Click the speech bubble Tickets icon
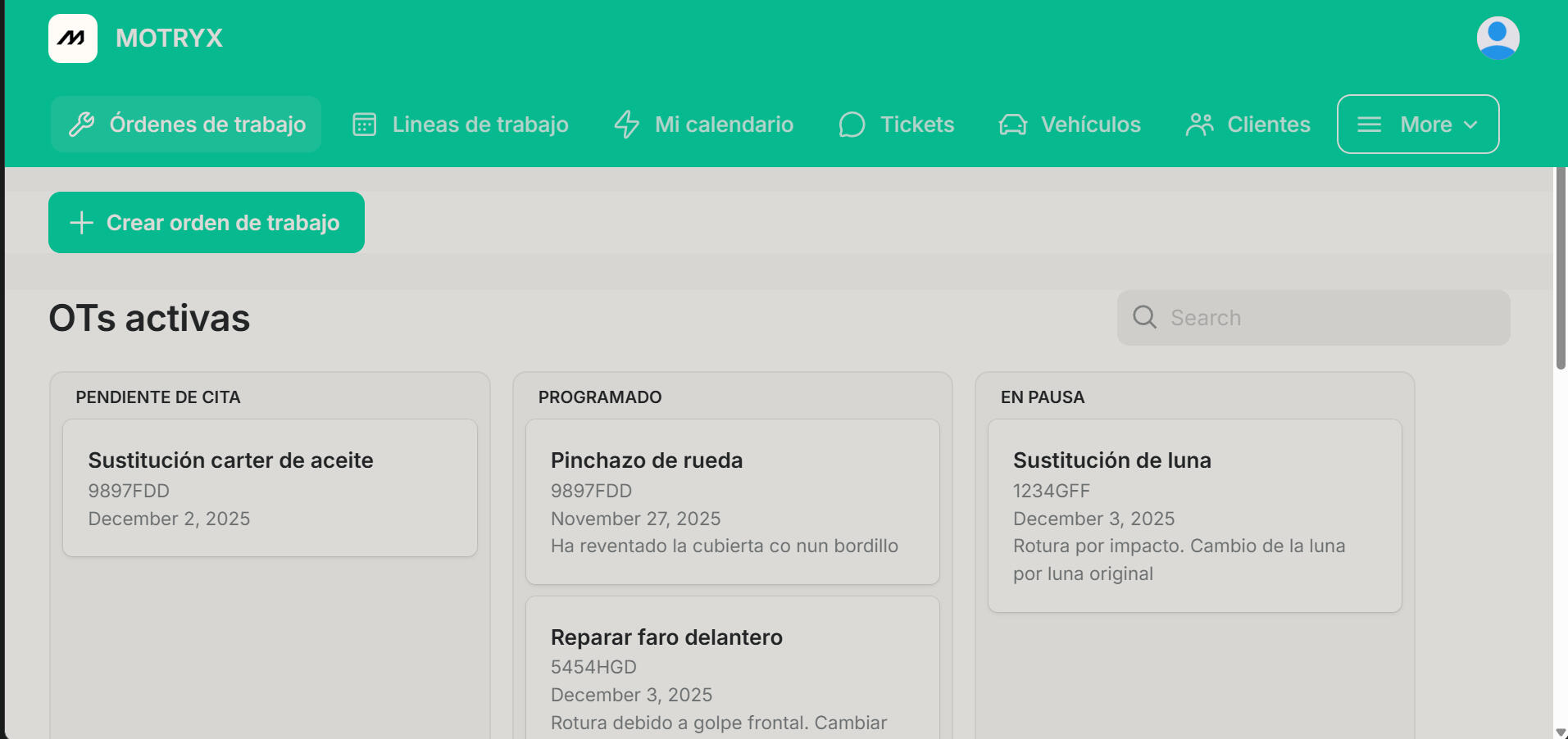This screenshot has width=1568, height=739. [x=852, y=125]
